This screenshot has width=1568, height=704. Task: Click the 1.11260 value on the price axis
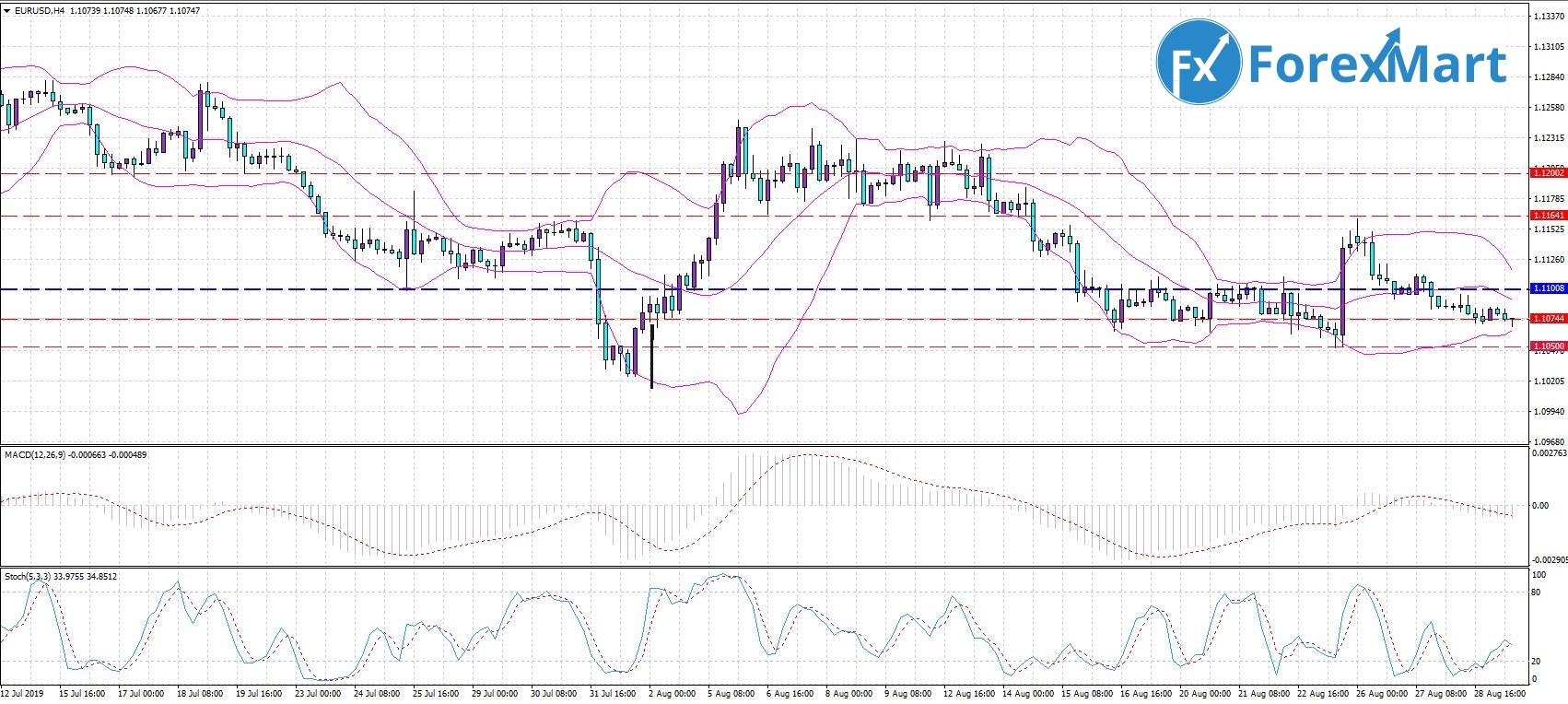click(1549, 260)
